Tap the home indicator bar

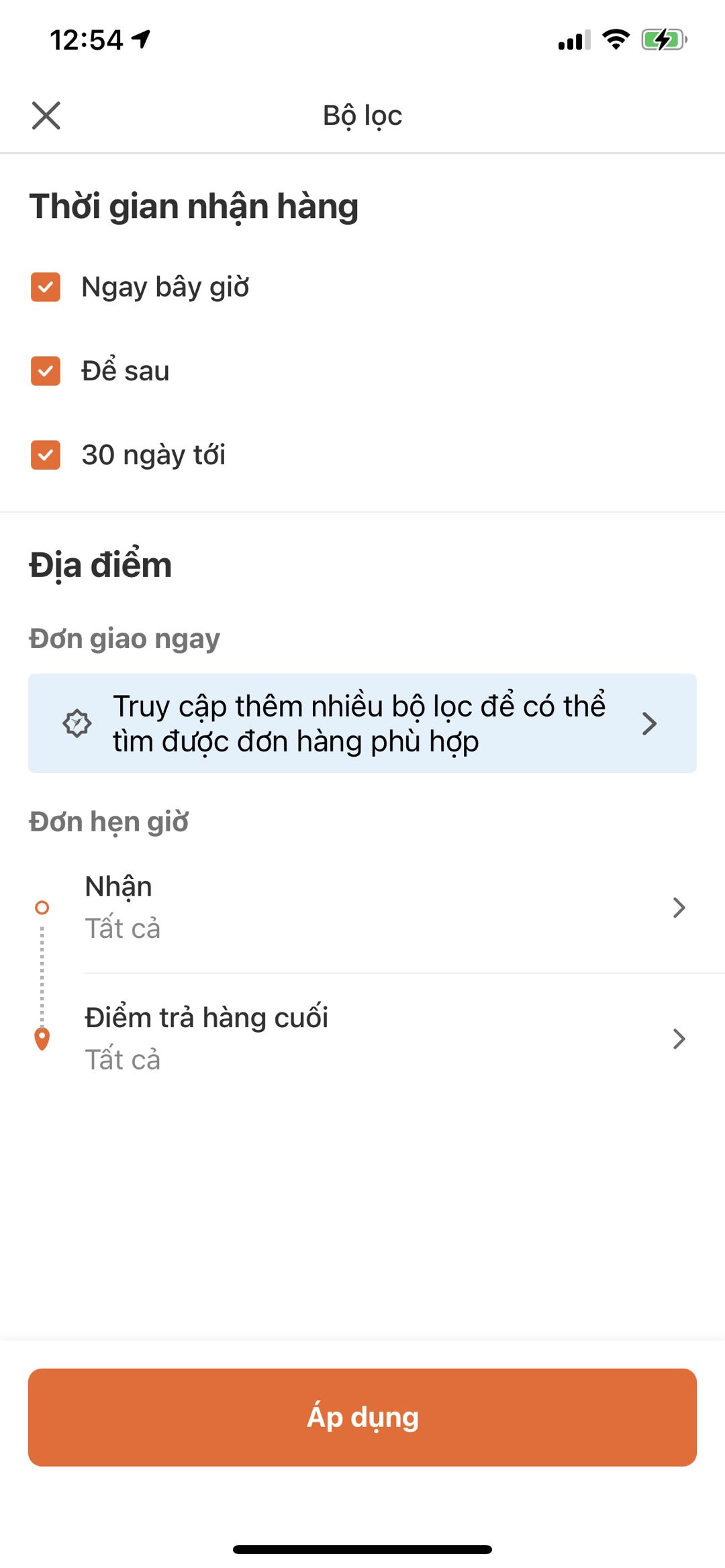tap(362, 1549)
